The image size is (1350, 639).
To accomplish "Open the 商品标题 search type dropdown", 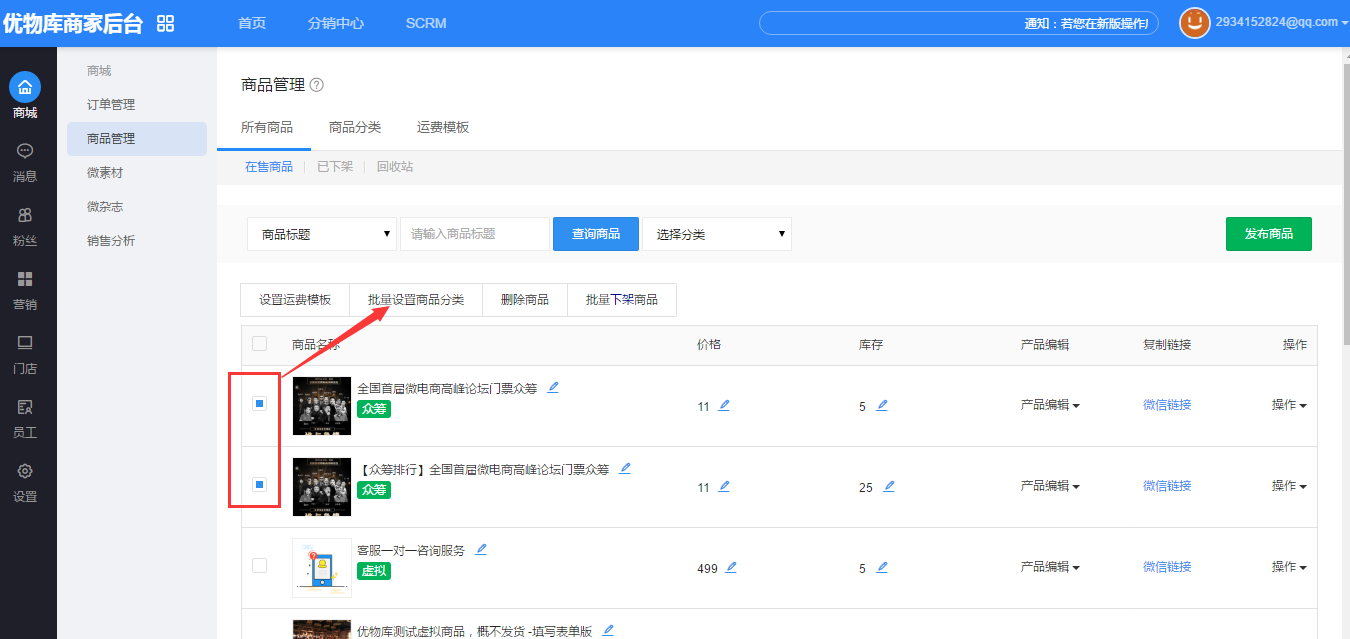I will coord(322,234).
